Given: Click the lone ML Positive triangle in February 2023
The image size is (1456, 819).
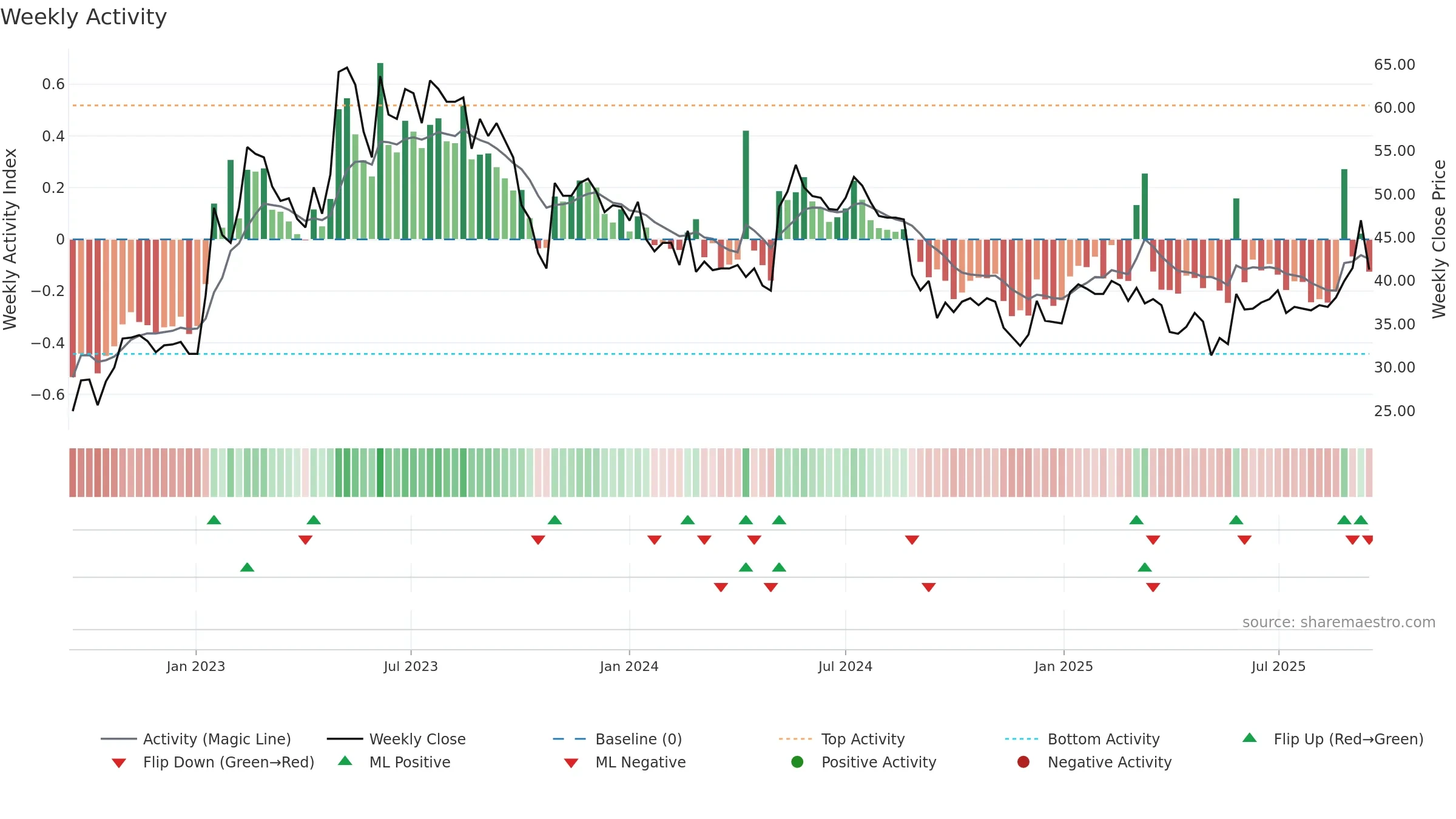Looking at the screenshot, I should click(x=247, y=567).
